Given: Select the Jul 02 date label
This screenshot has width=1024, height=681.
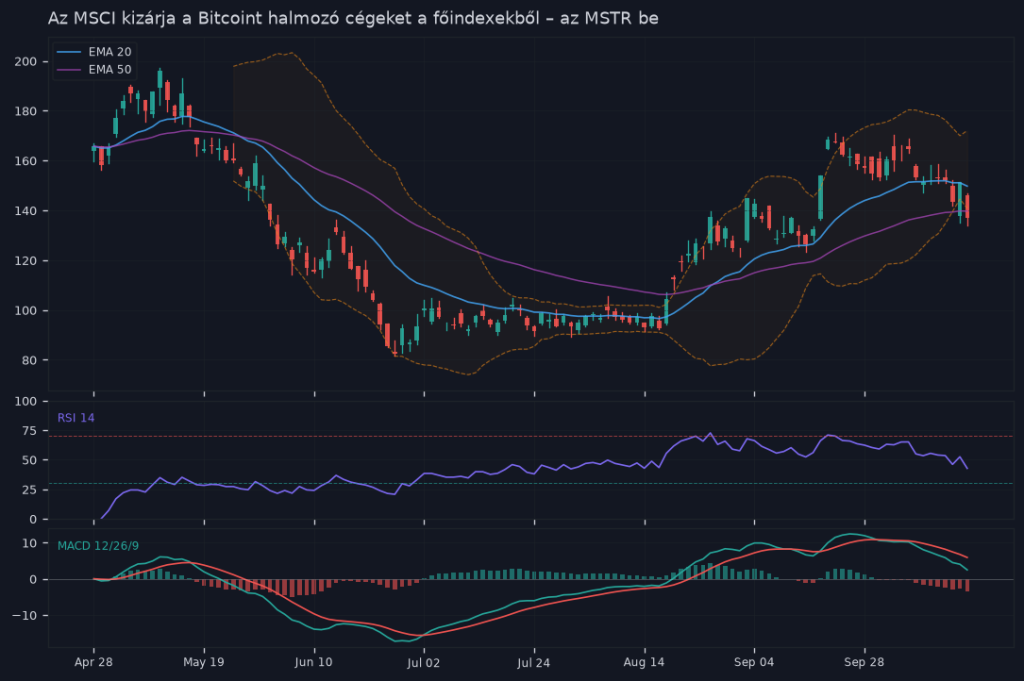Looking at the screenshot, I should [x=423, y=662].
